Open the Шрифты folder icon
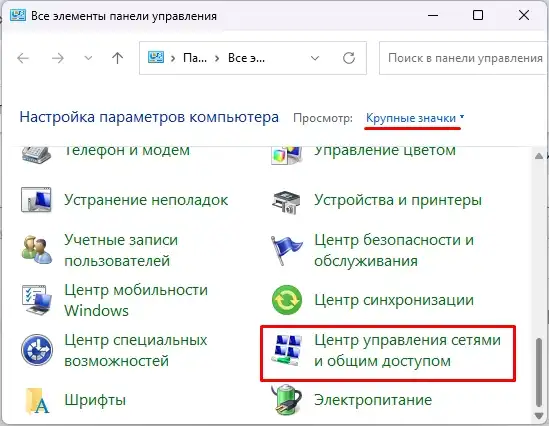The width and height of the screenshot is (549, 426). 37,400
